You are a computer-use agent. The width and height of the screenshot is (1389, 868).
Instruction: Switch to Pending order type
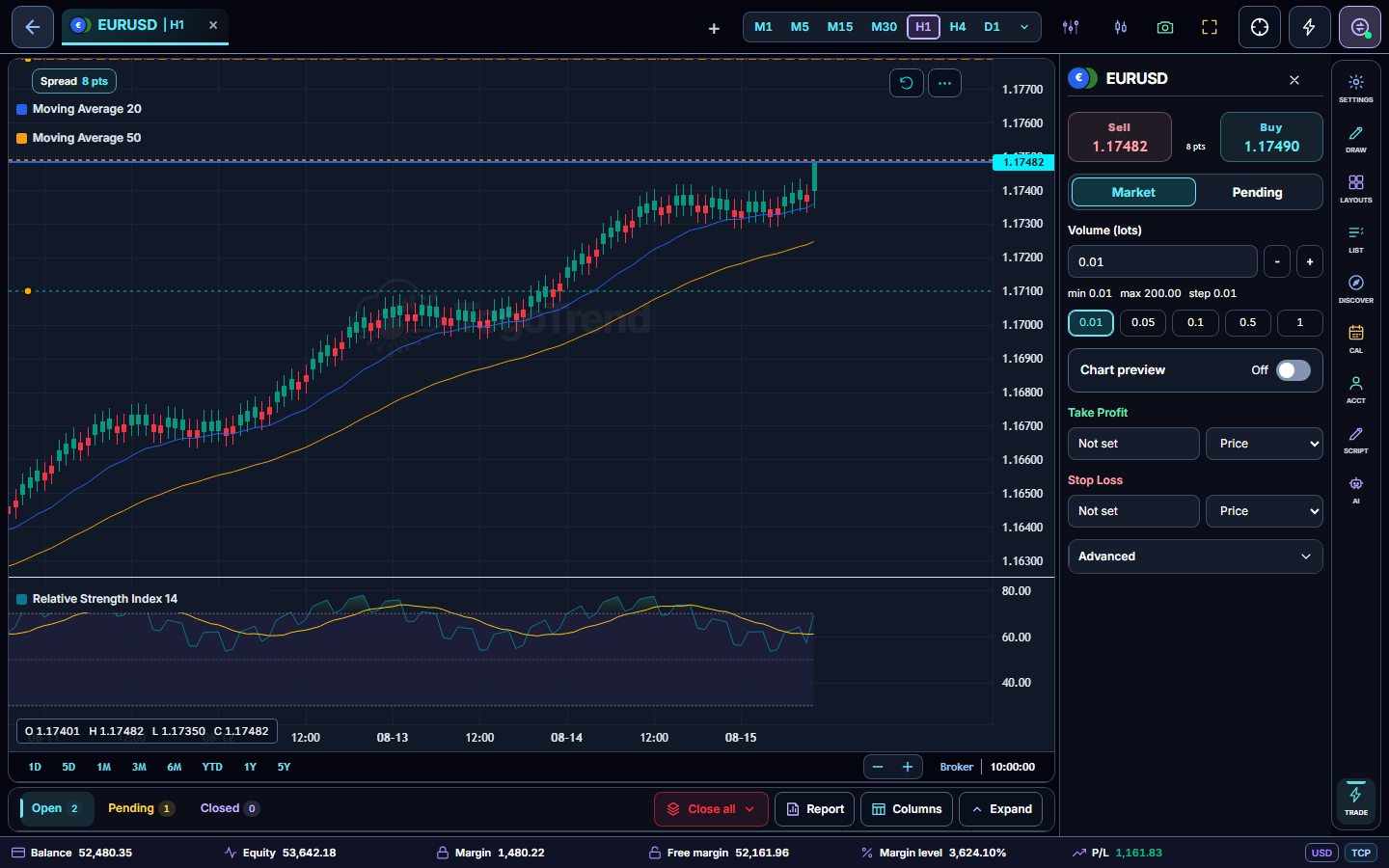coord(1257,192)
